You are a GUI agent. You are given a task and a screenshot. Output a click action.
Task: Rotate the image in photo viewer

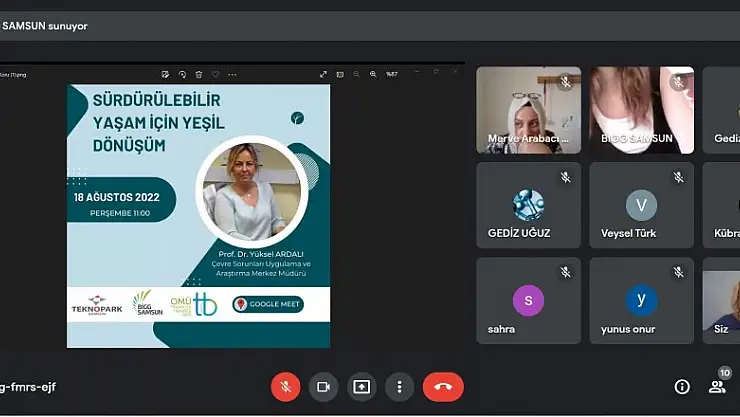click(182, 74)
